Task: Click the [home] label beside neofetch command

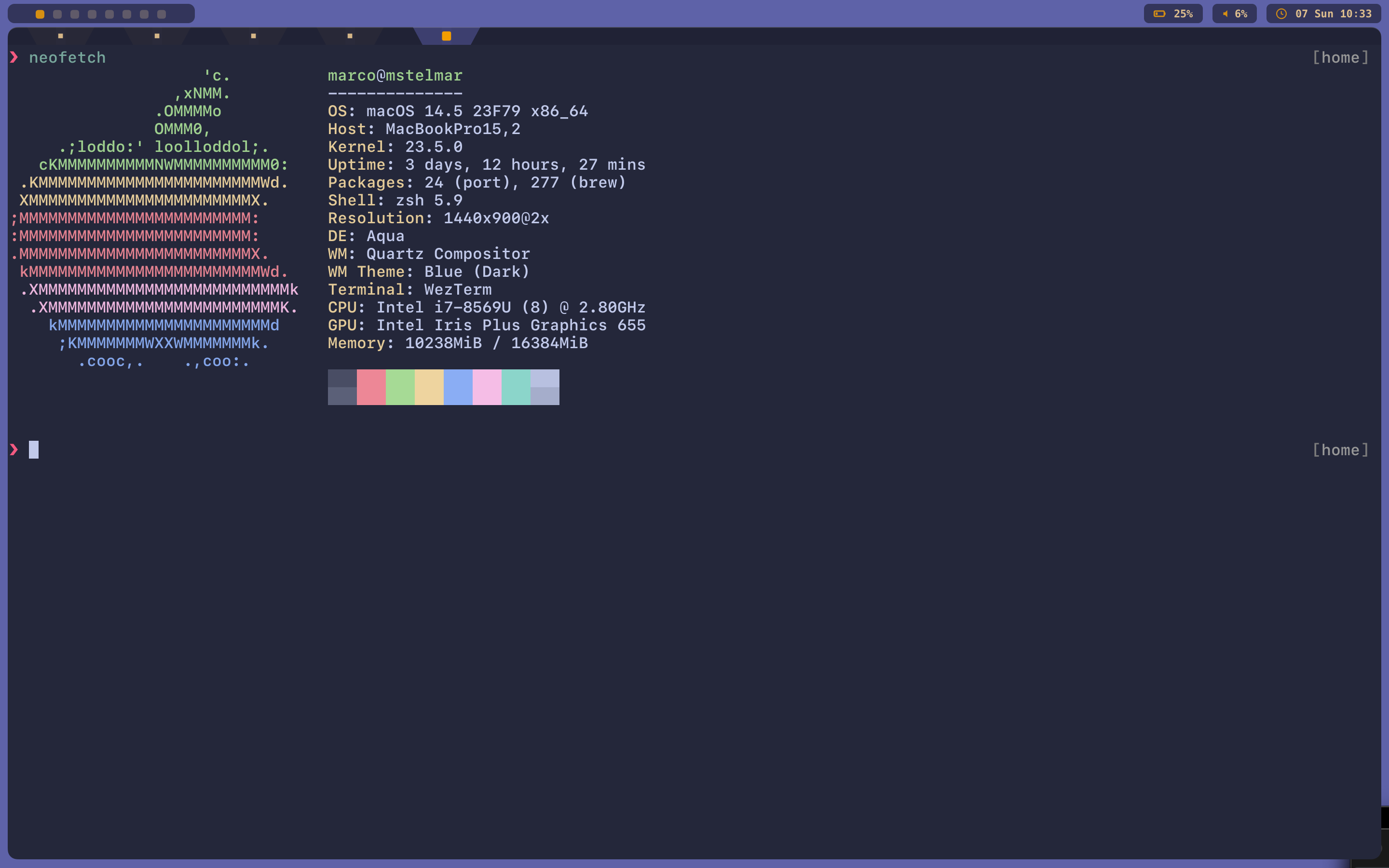Action: click(x=1341, y=58)
